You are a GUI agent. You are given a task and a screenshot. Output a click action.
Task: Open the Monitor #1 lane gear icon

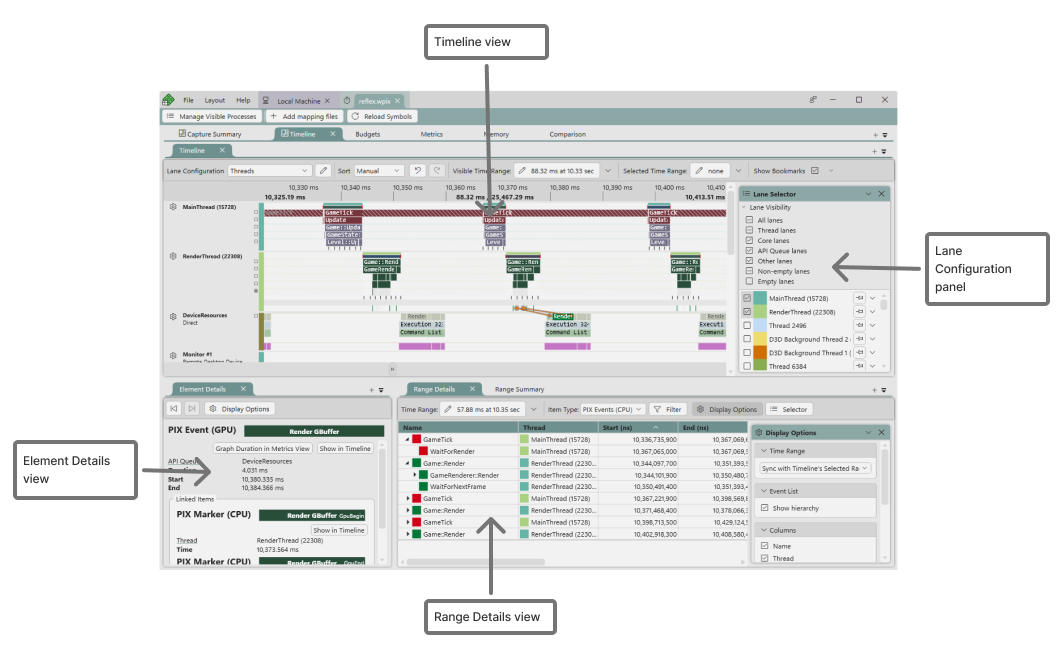173,355
